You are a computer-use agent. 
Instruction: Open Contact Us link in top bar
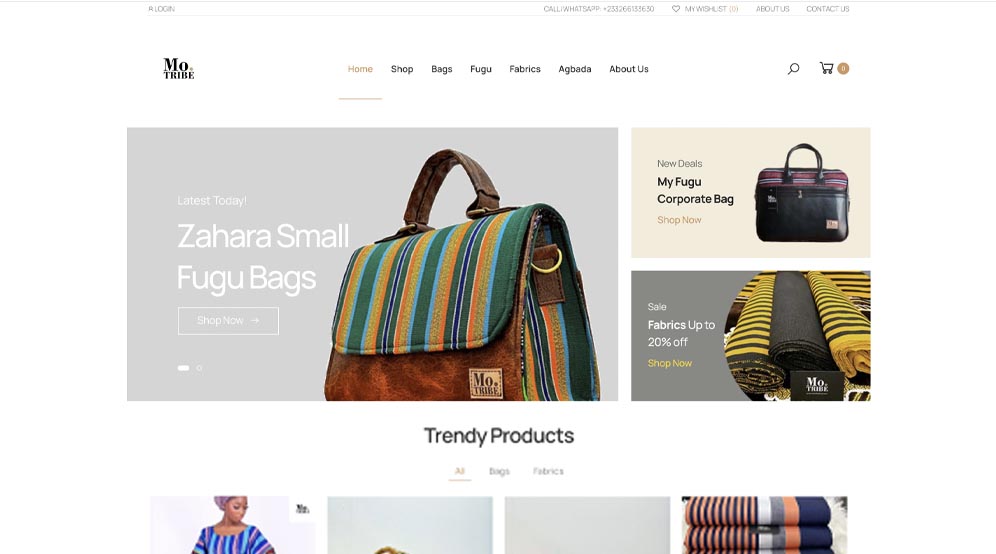pyautogui.click(x=828, y=9)
